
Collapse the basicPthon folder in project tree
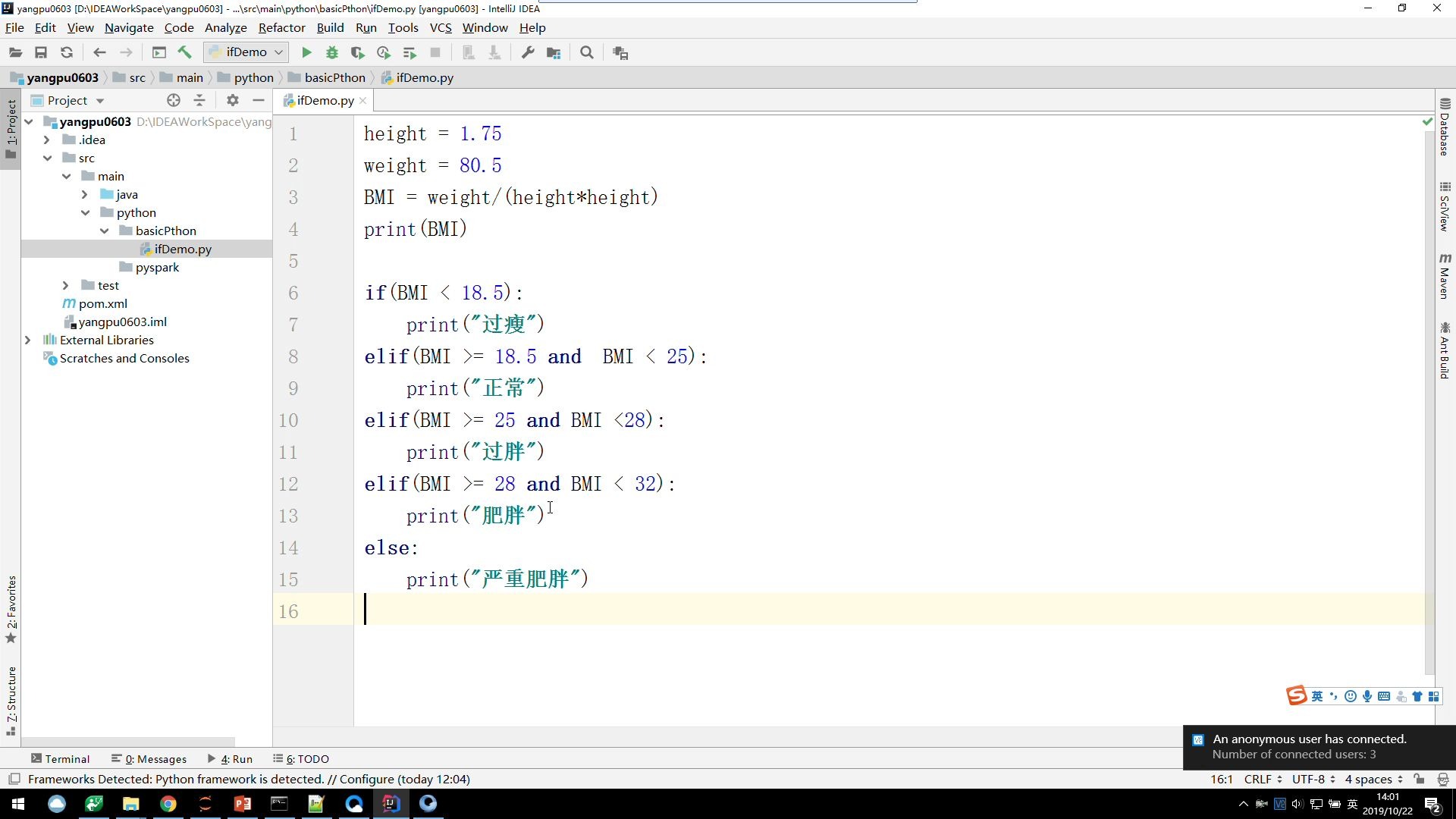click(x=105, y=231)
